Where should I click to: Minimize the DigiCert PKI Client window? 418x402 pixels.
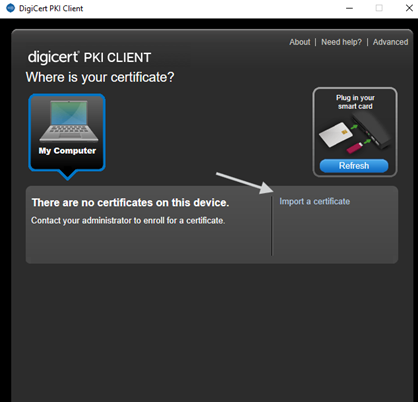349,8
